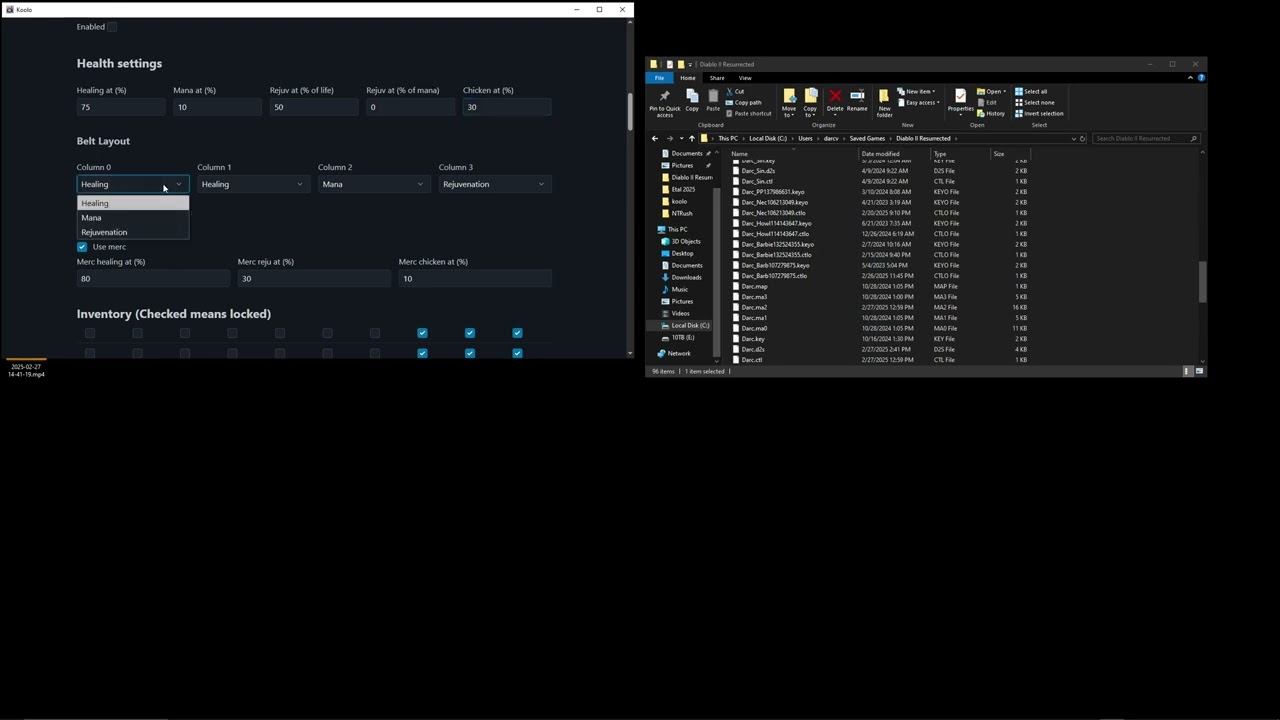Create a New folder from ribbon
The width and height of the screenshot is (1280, 720).
pos(884,103)
